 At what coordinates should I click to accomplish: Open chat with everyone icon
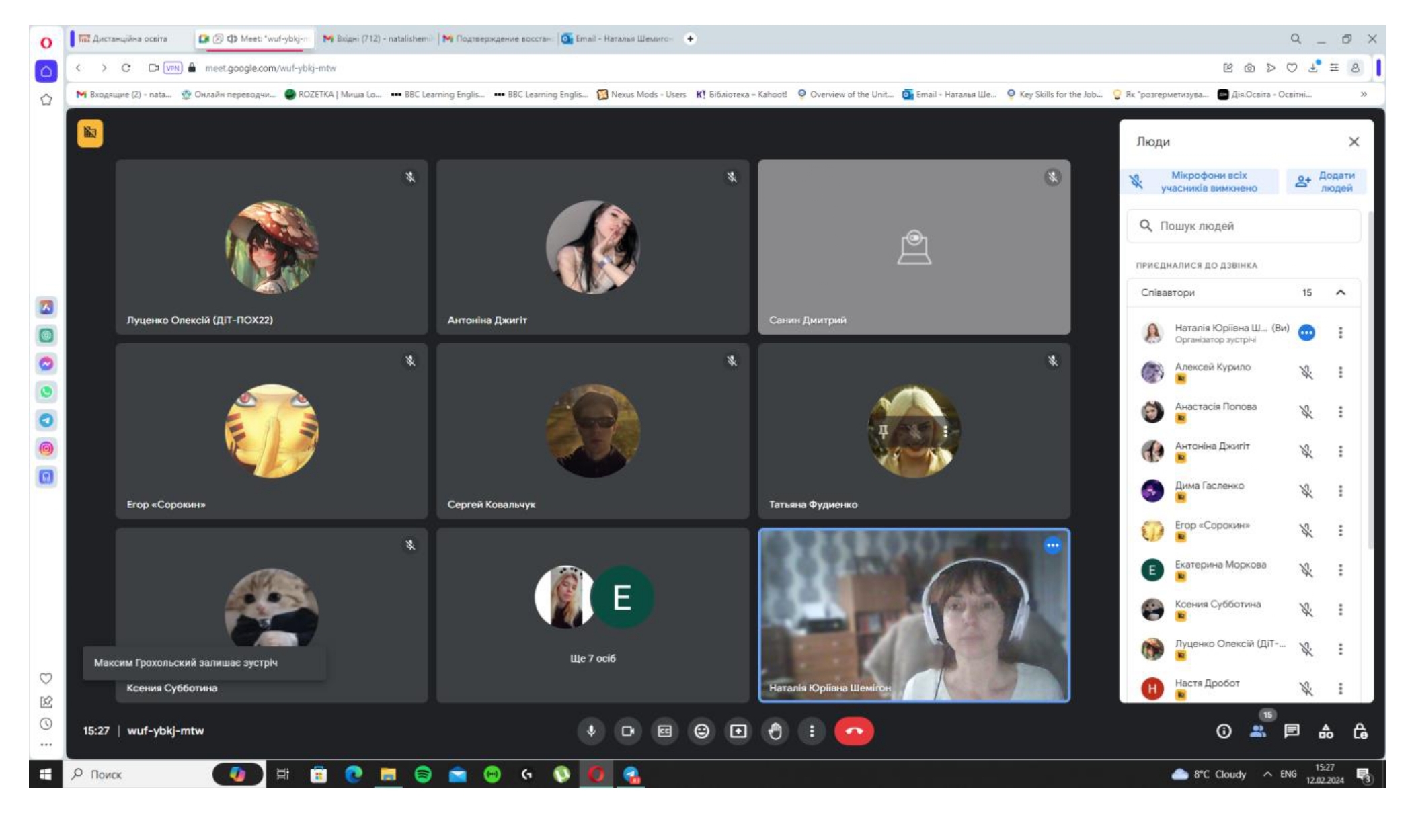[x=1292, y=731]
